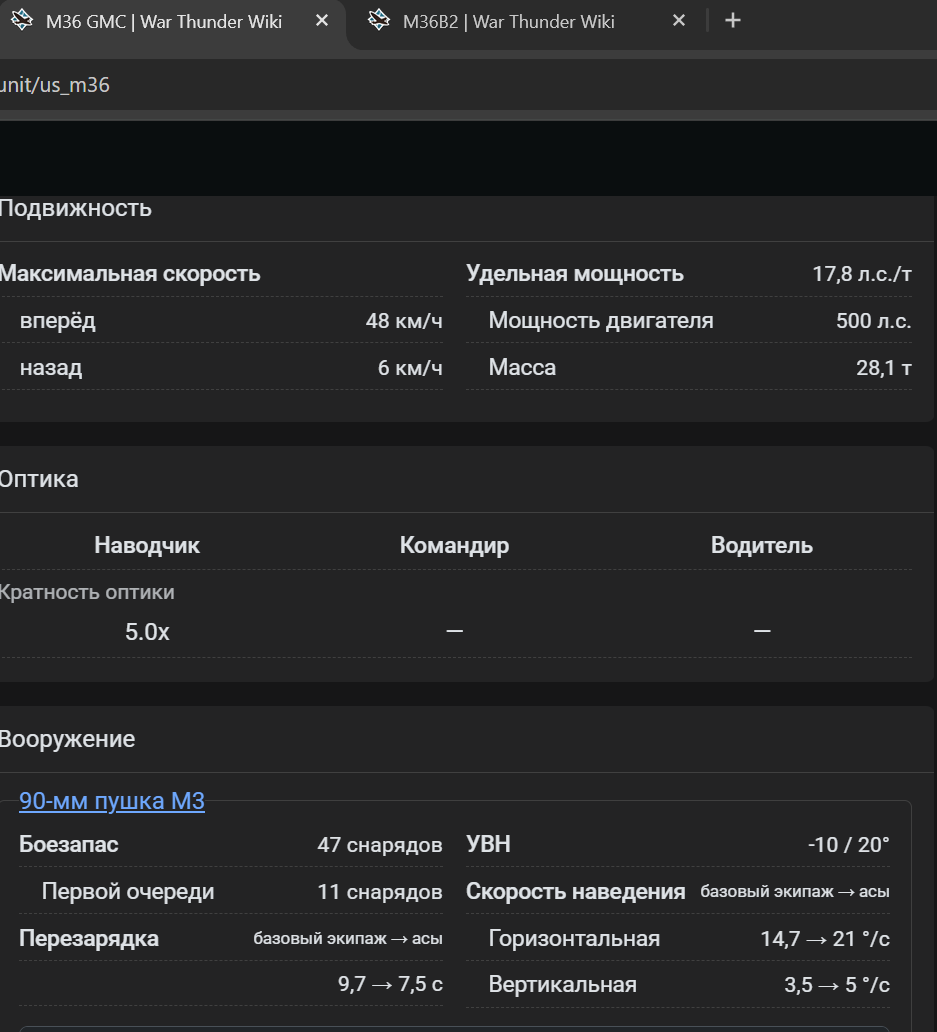Click the engine power value 500 л.с.
The image size is (937, 1032).
(x=874, y=321)
